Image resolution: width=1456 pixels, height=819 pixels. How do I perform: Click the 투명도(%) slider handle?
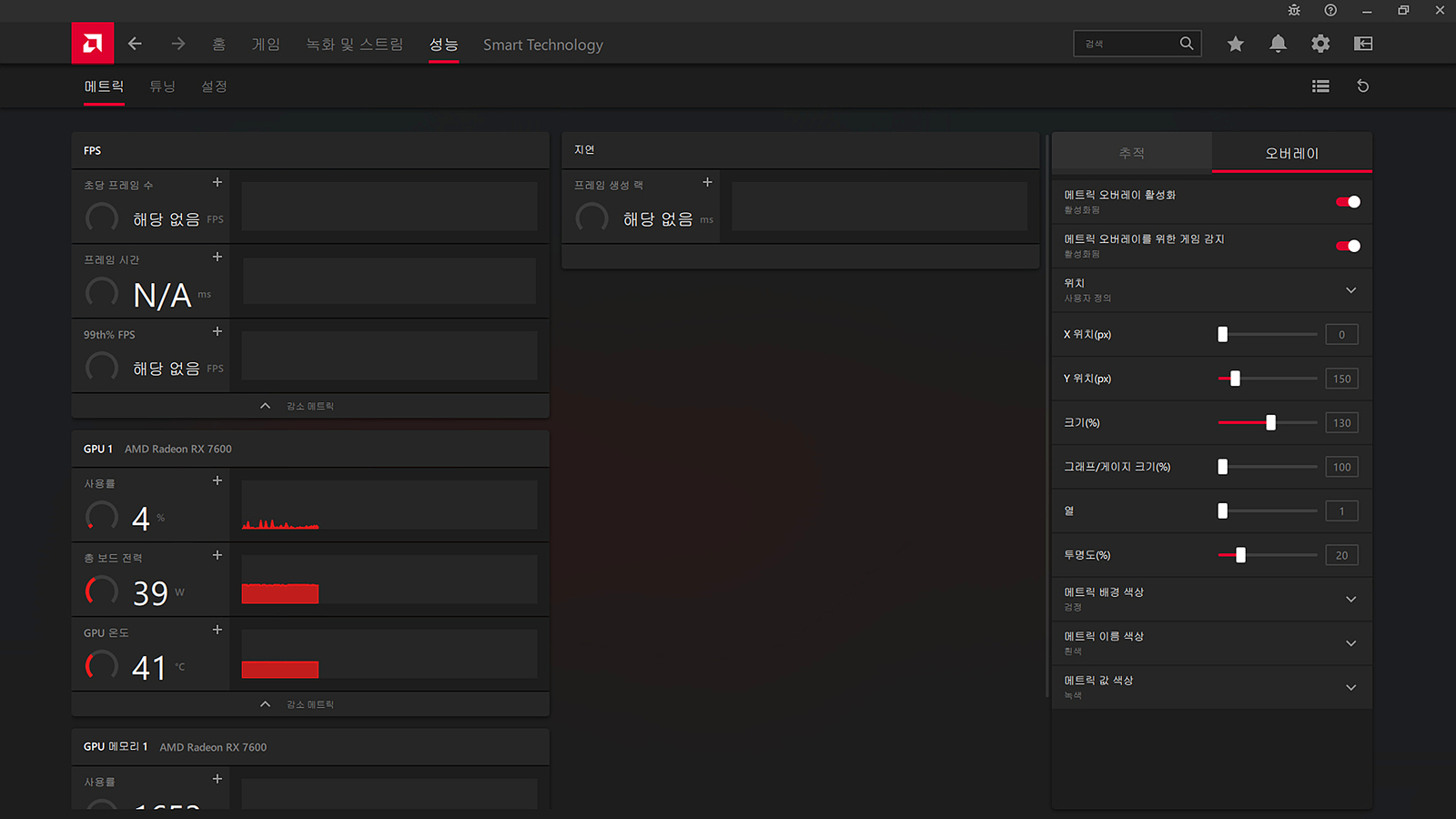coord(1240,555)
